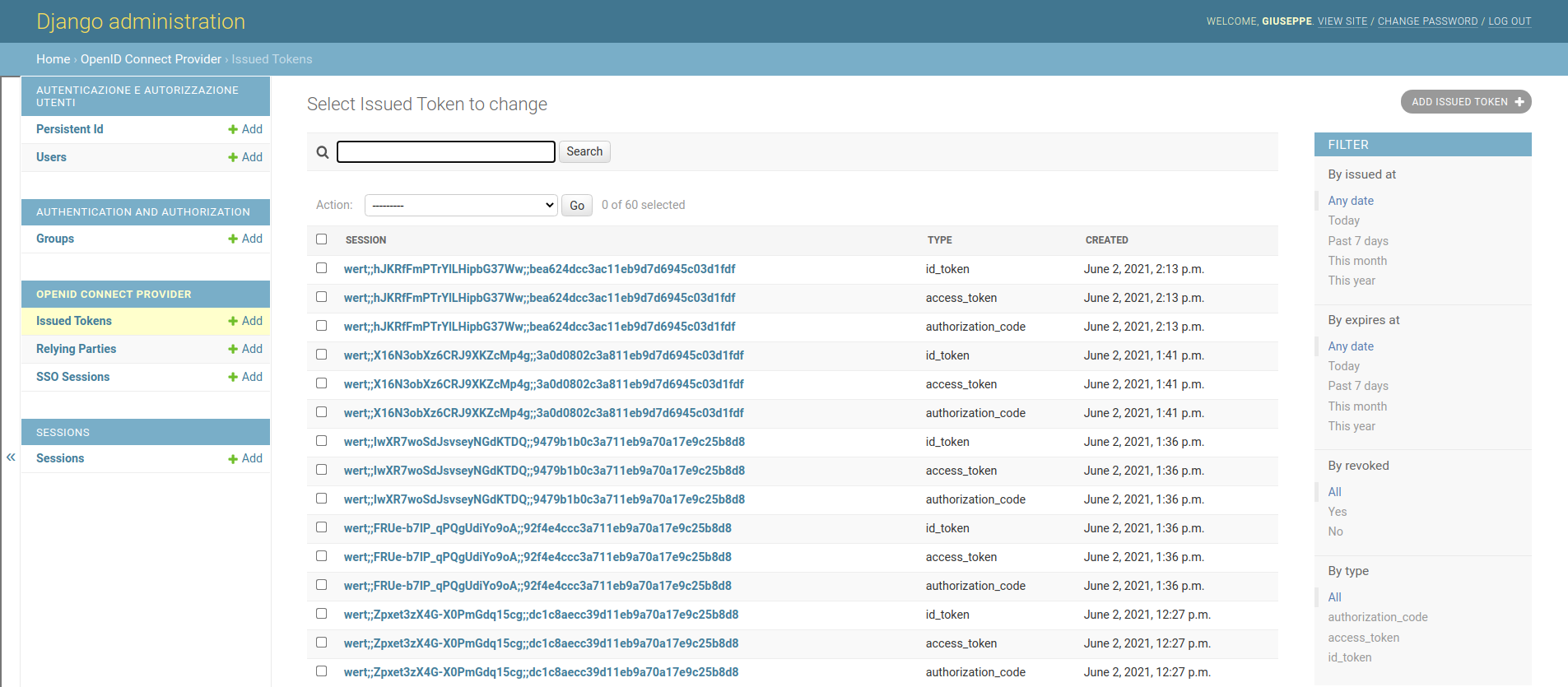Filter issued at by This month
Screen dimensions: 1568x687
[x=1357, y=261]
